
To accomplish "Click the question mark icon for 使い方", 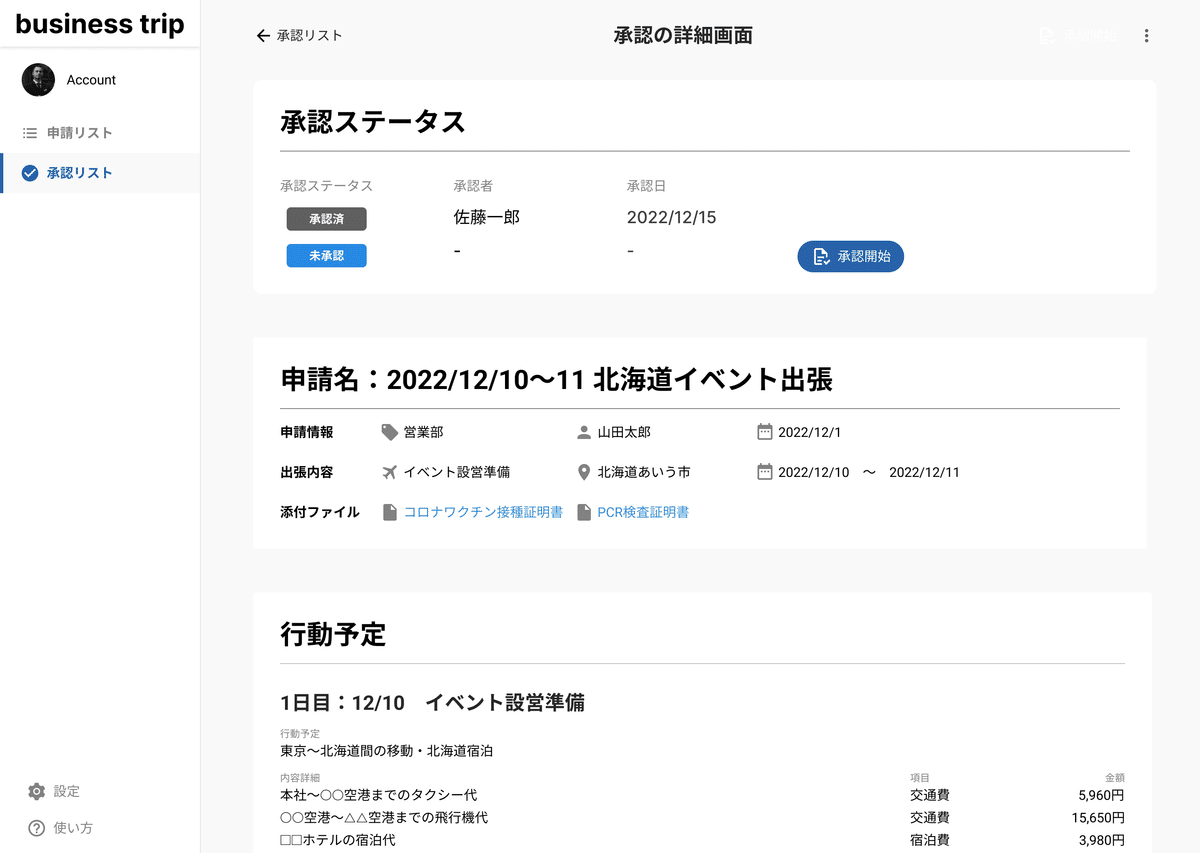I will (x=37, y=828).
